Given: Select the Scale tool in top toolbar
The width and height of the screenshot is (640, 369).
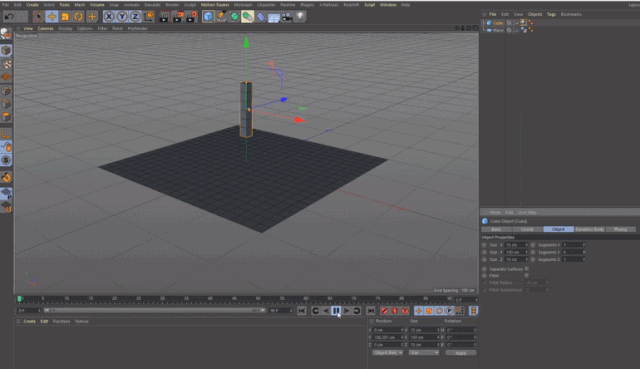Looking at the screenshot, I should coord(65,16).
